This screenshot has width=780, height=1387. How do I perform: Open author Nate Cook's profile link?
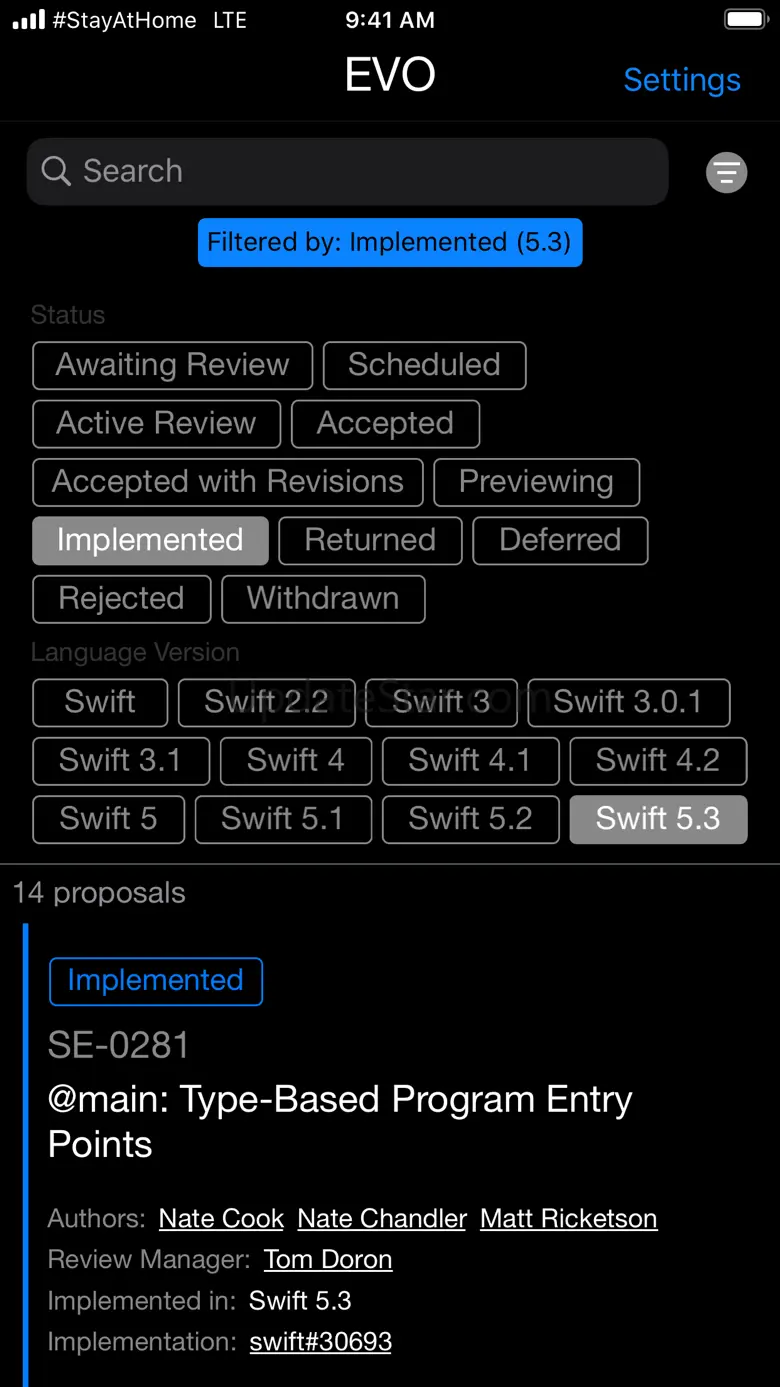221,1219
